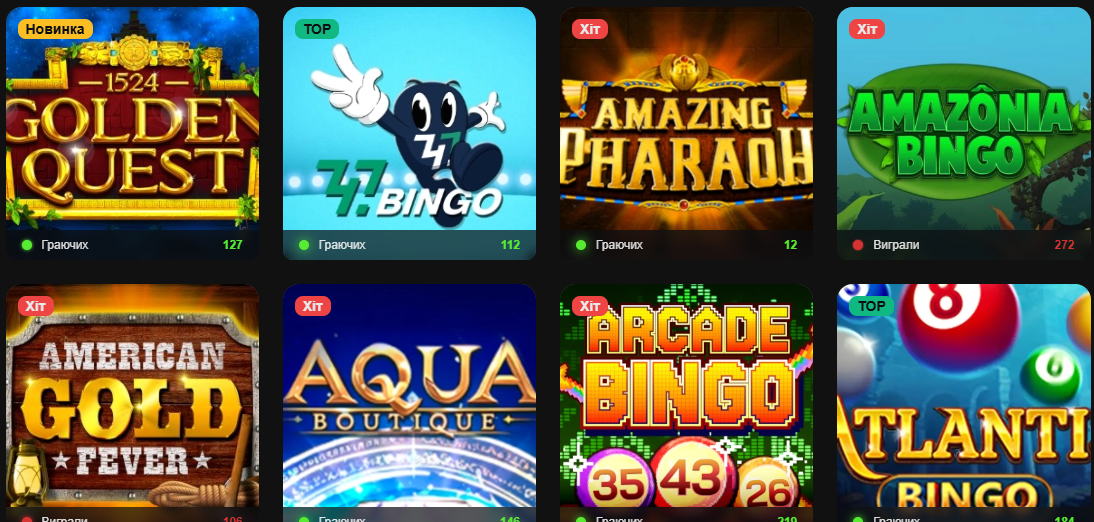
Task: Click the red Виграли dot under Amazônia Bingo
Action: coord(858,245)
